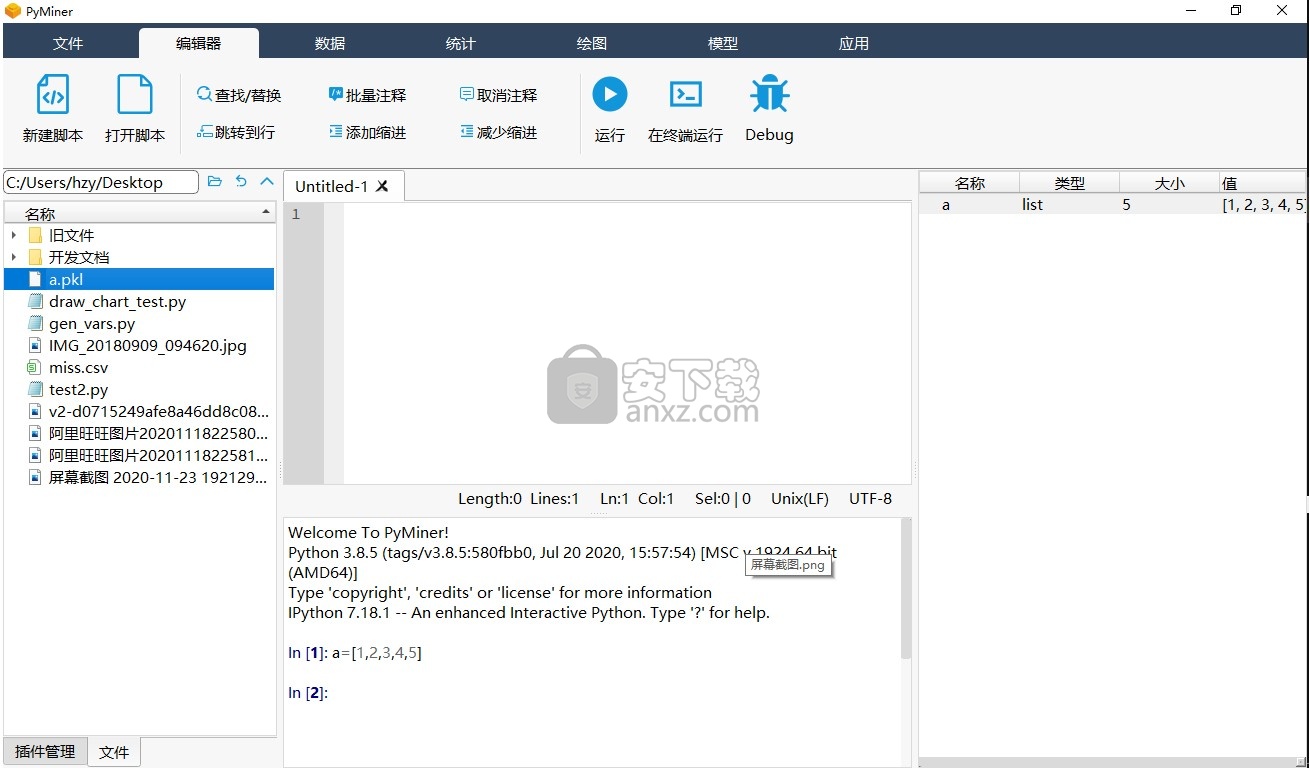Run script with 运行 play icon

[610, 94]
